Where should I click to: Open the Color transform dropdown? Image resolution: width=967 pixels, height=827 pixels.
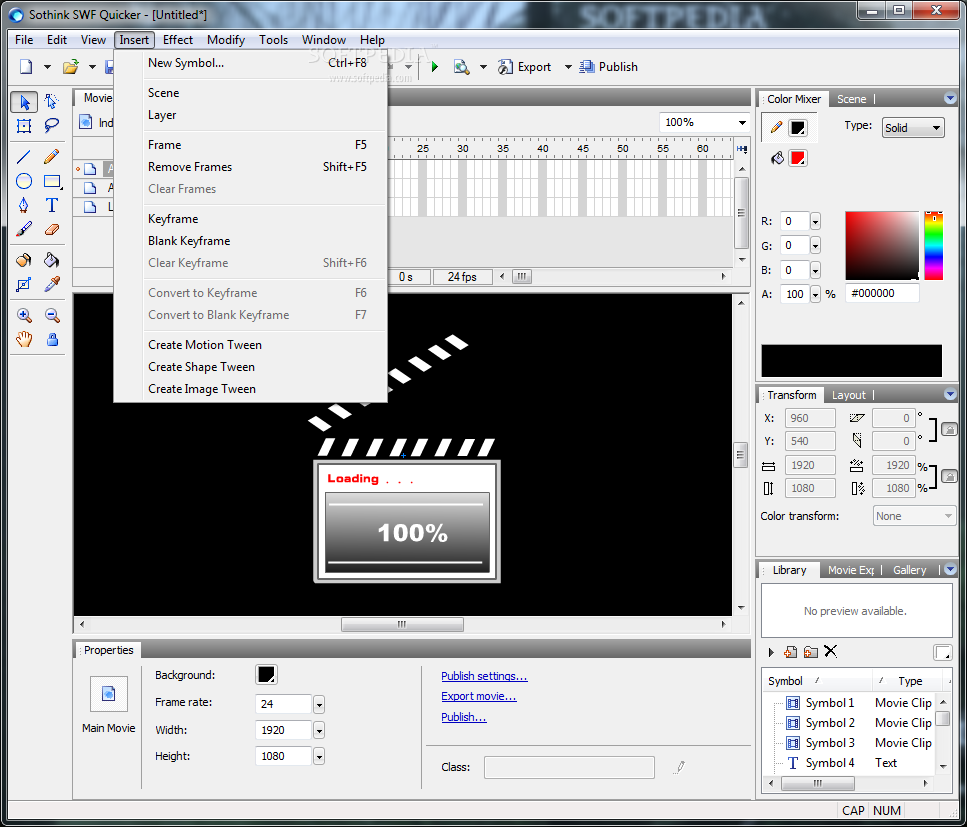(914, 516)
